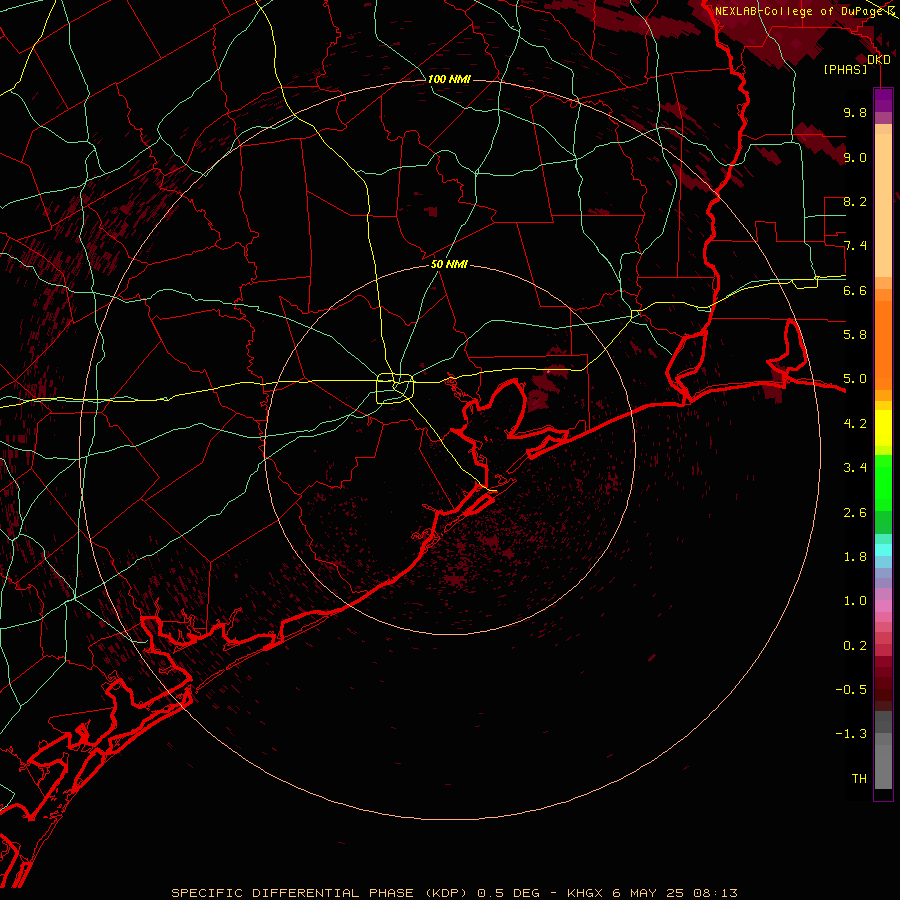Click the DKD label above the color scale
Viewport: 900px width, 900px height.
(x=879, y=60)
